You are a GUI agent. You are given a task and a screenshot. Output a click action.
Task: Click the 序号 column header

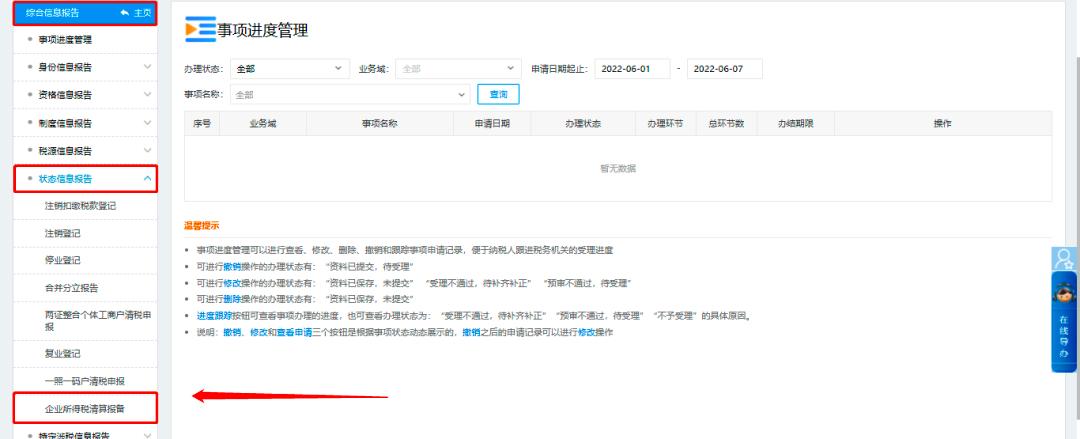[202, 123]
